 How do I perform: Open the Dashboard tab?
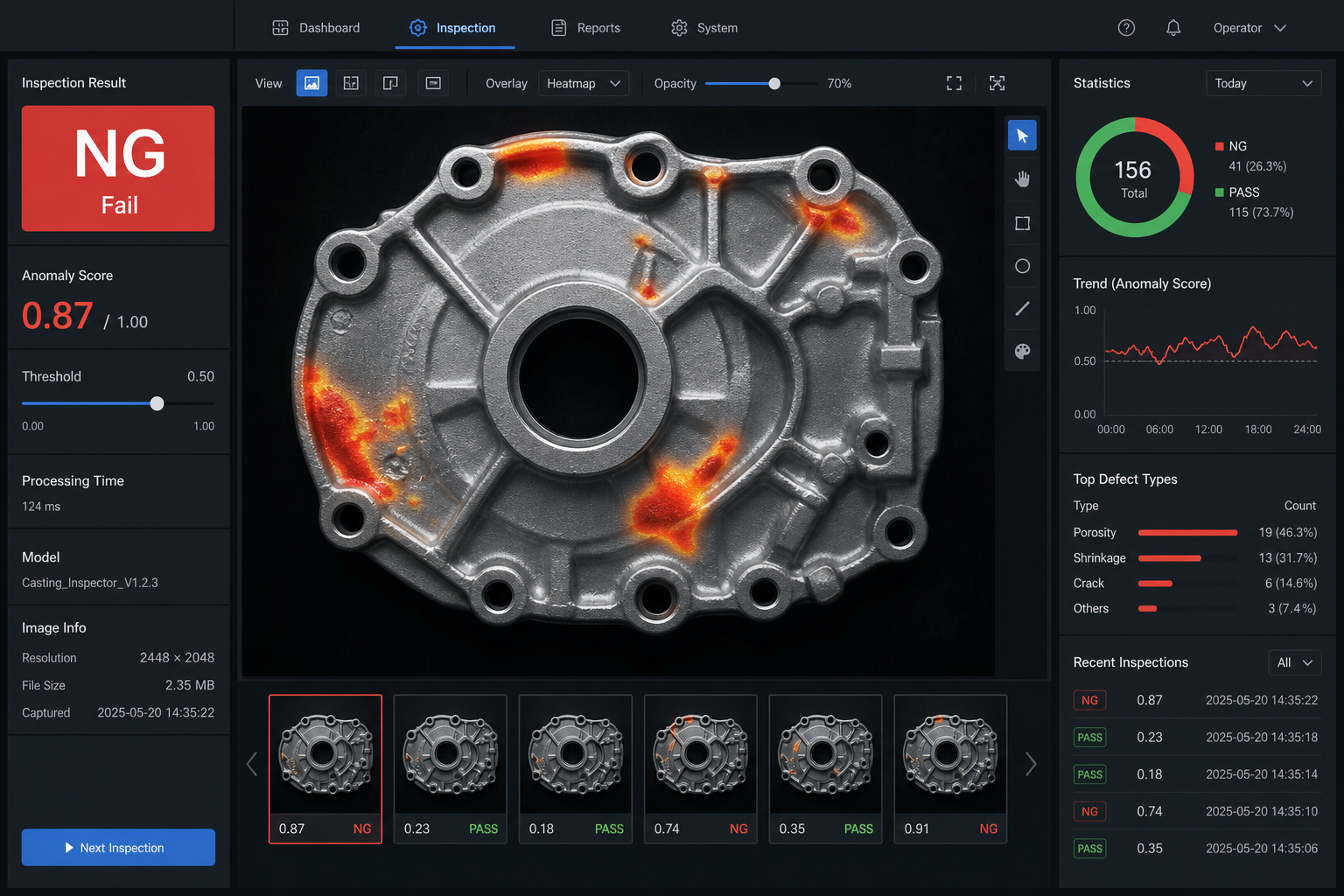pos(316,28)
